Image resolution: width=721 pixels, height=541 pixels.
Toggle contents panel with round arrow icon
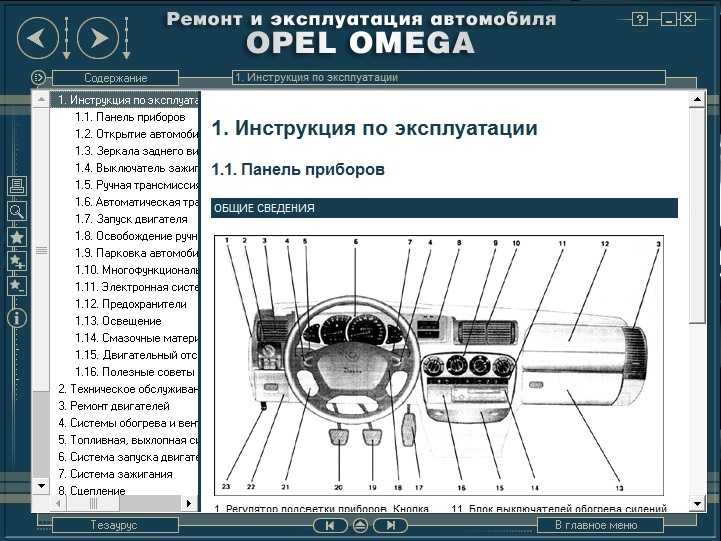39,77
